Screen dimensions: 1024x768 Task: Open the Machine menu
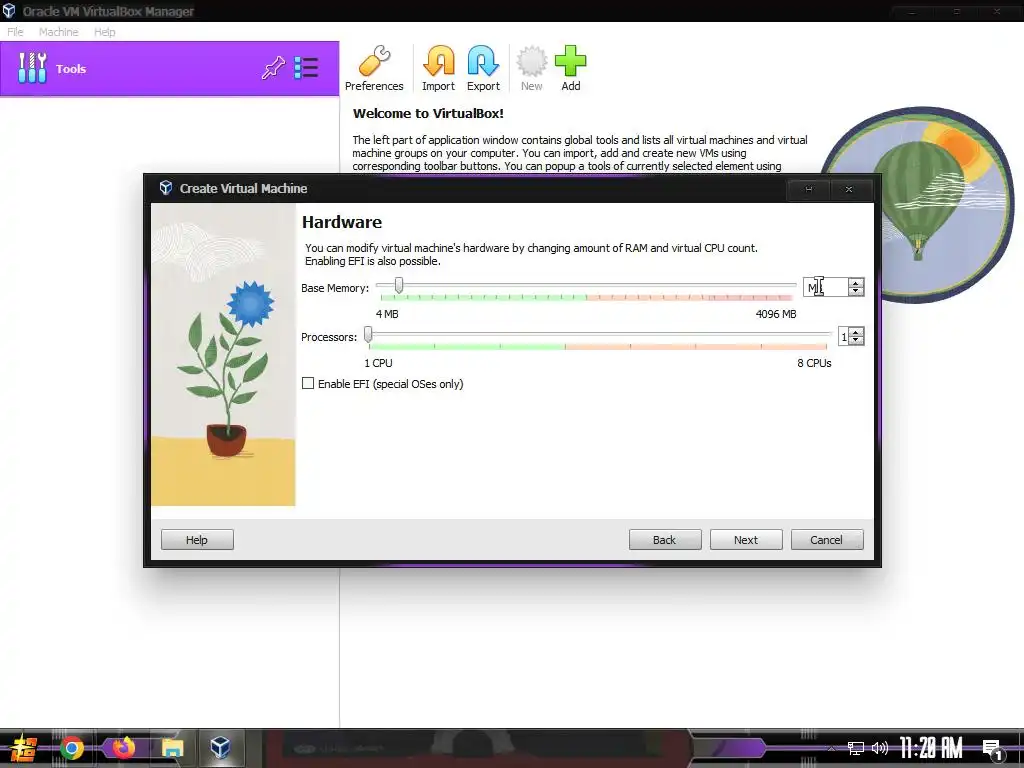pos(58,31)
